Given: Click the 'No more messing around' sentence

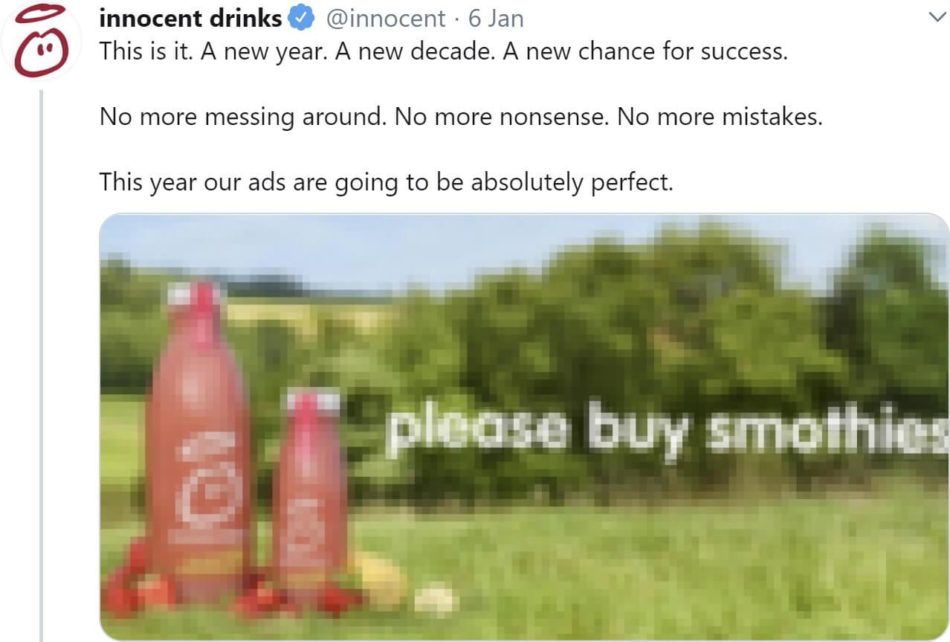Looking at the screenshot, I should [x=242, y=116].
